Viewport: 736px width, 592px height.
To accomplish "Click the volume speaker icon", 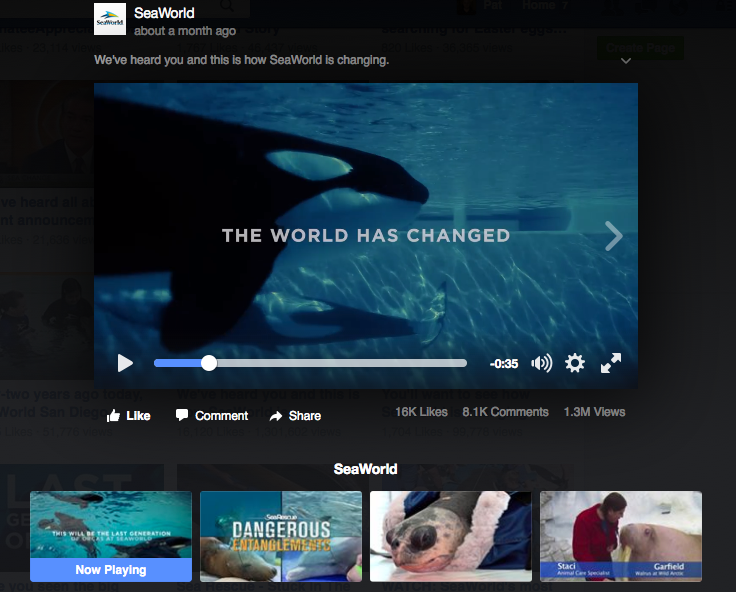I will tap(542, 363).
